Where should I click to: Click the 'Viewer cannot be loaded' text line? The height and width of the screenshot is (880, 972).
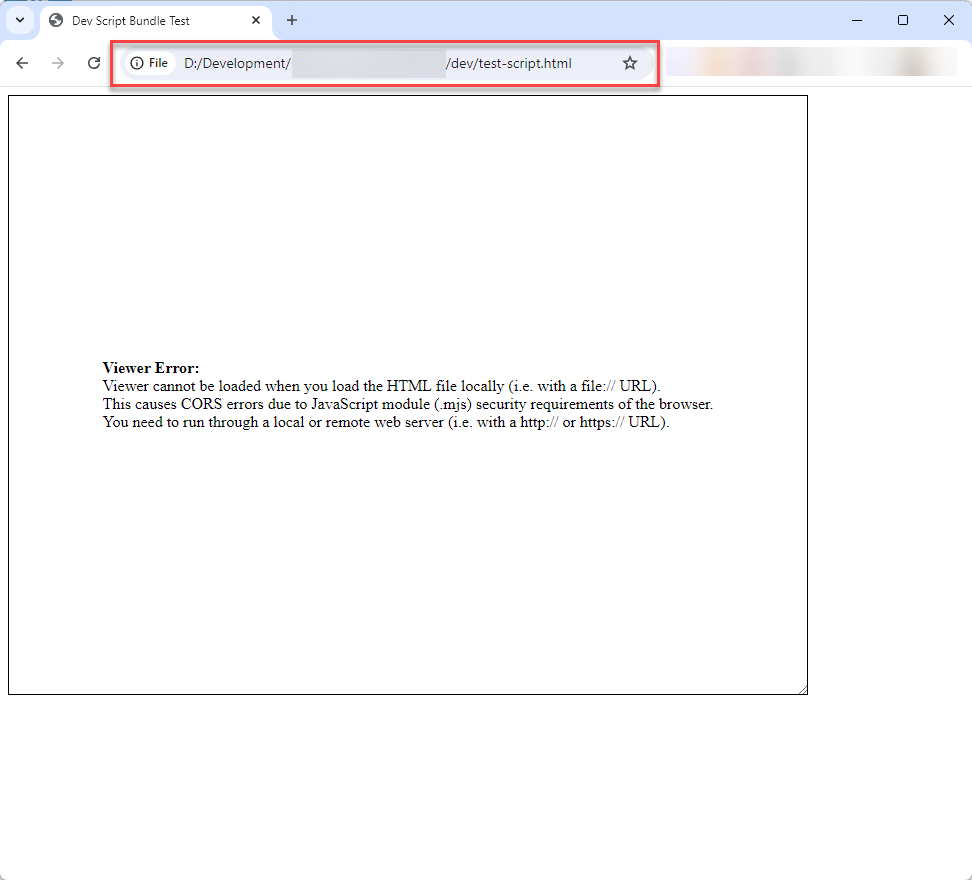pos(381,386)
